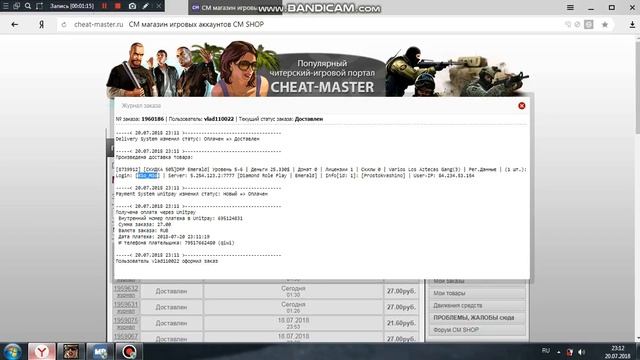Screen dimensions: 640x360
Task: Open the Yandex browser hamburger menu
Action: 570,7
